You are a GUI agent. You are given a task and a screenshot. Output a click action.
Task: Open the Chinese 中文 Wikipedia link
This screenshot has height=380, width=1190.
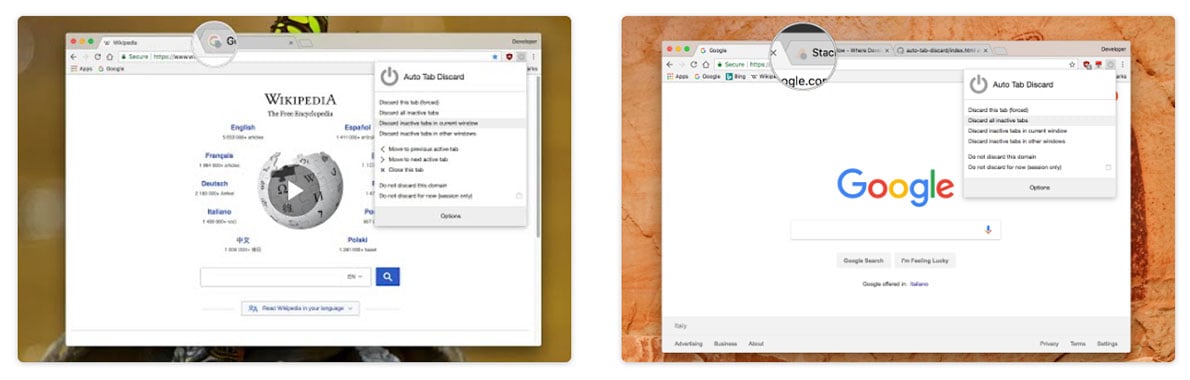click(243, 240)
